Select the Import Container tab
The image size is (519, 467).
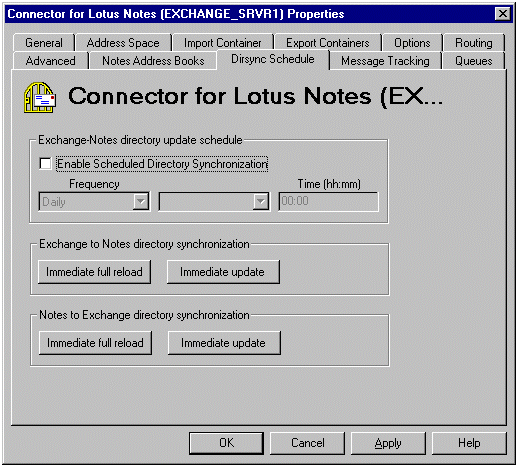[x=222, y=43]
